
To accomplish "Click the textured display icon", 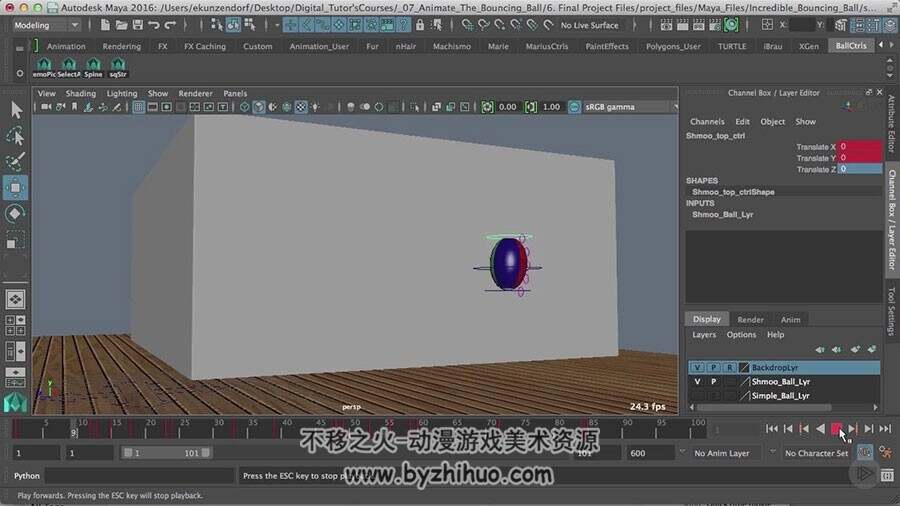I will click(301, 107).
